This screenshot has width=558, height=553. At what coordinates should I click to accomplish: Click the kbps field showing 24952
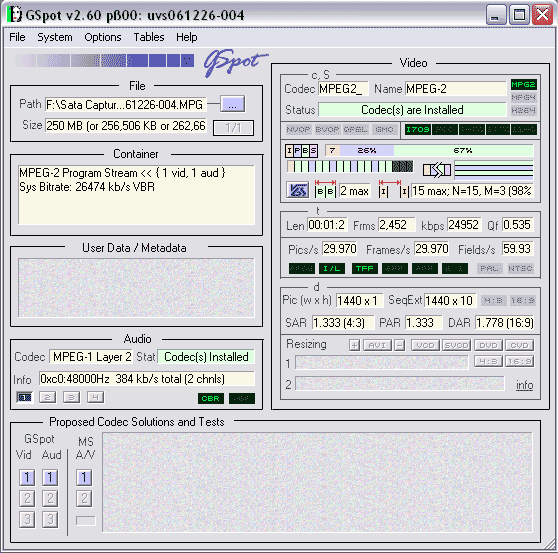coord(464,225)
